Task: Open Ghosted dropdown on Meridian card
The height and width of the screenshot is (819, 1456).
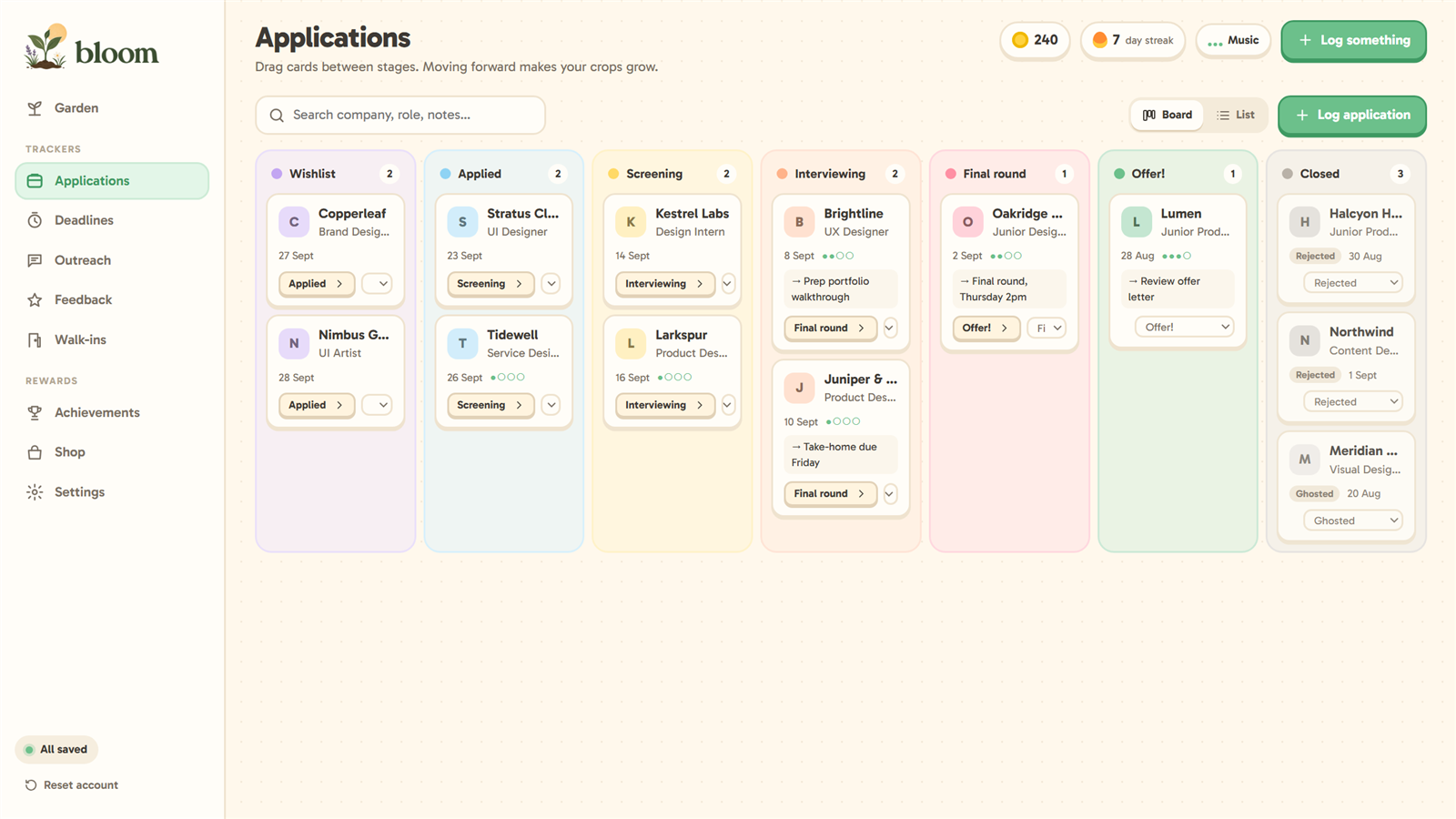Action: point(1352,521)
